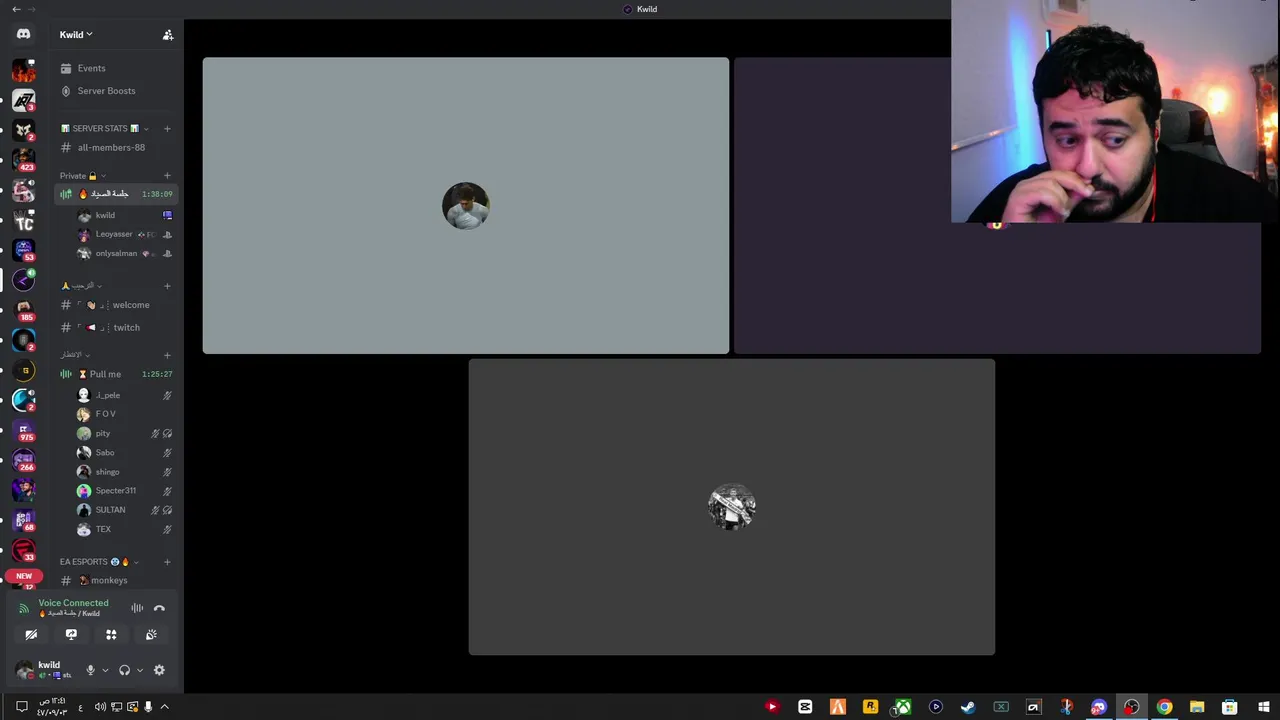The image size is (1280, 720).
Task: Collapse the Private category
Action: click(82, 176)
